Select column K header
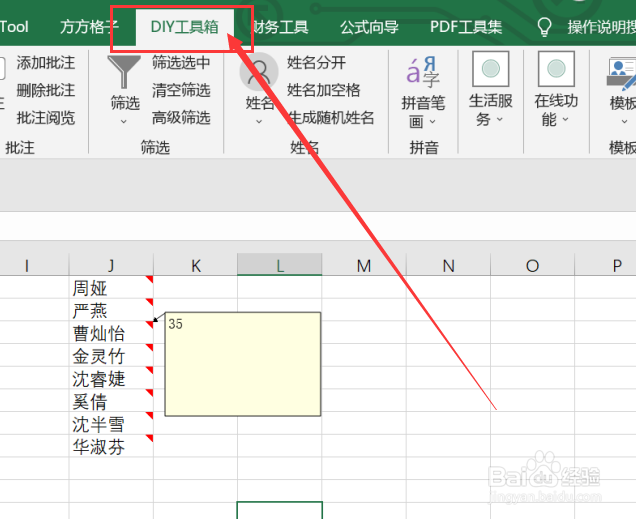 196,266
